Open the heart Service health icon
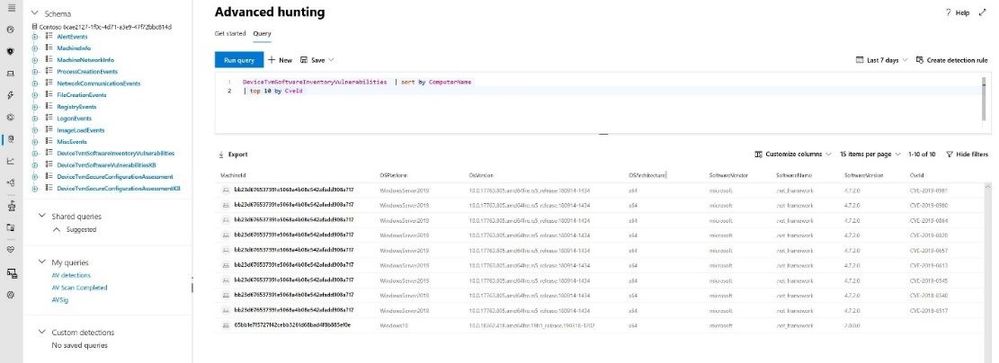The height and width of the screenshot is (363, 999). point(11,250)
